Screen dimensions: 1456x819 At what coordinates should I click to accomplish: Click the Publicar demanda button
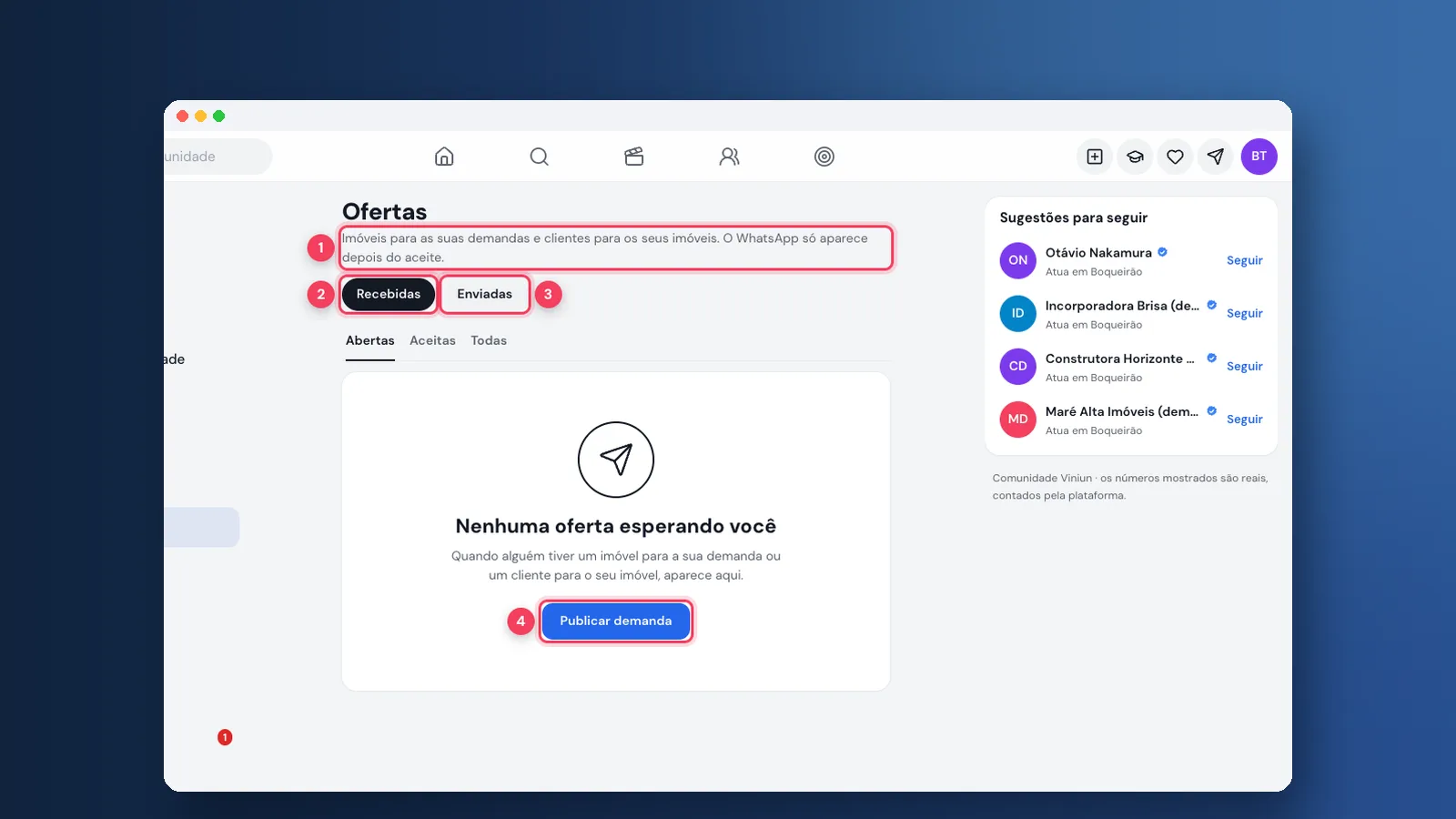[x=616, y=621]
